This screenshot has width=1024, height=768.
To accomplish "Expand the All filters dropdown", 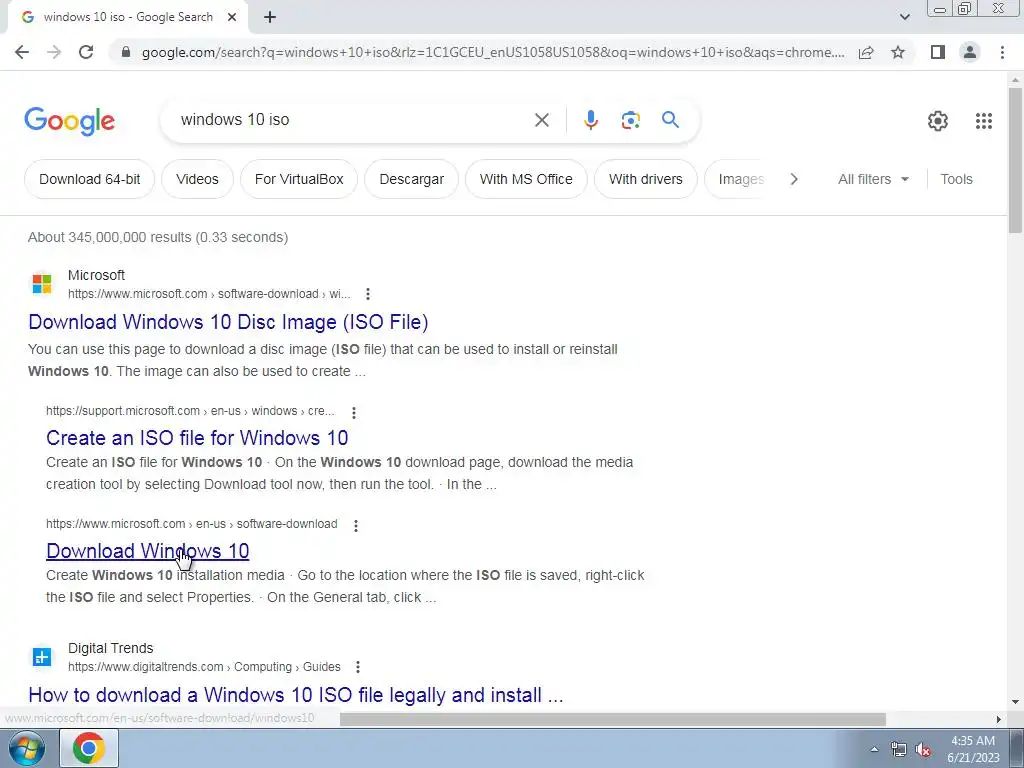I will pos(873,179).
